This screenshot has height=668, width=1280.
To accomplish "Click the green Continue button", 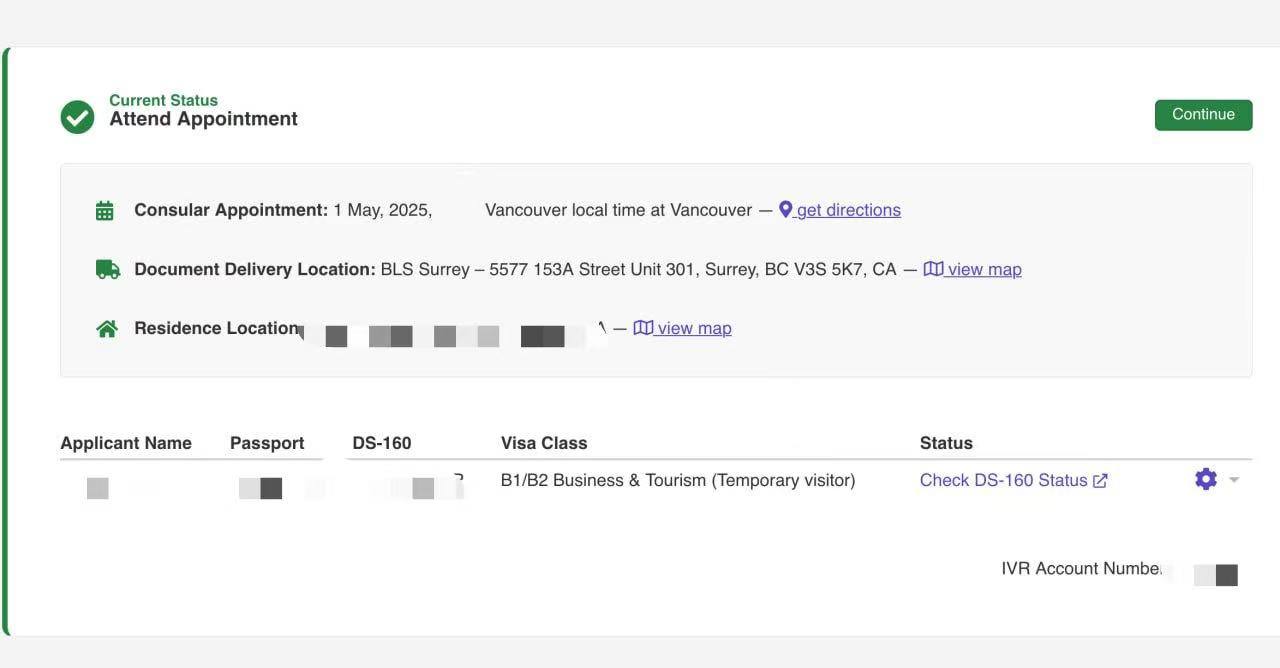I will coord(1203,115).
